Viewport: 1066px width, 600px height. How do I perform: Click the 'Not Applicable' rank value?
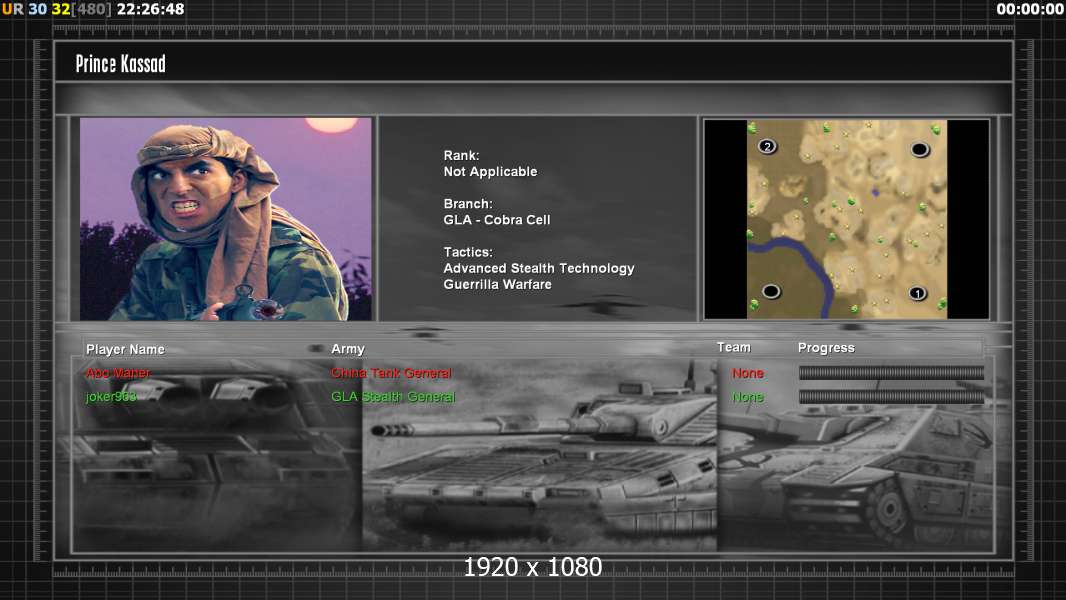pyautogui.click(x=490, y=172)
